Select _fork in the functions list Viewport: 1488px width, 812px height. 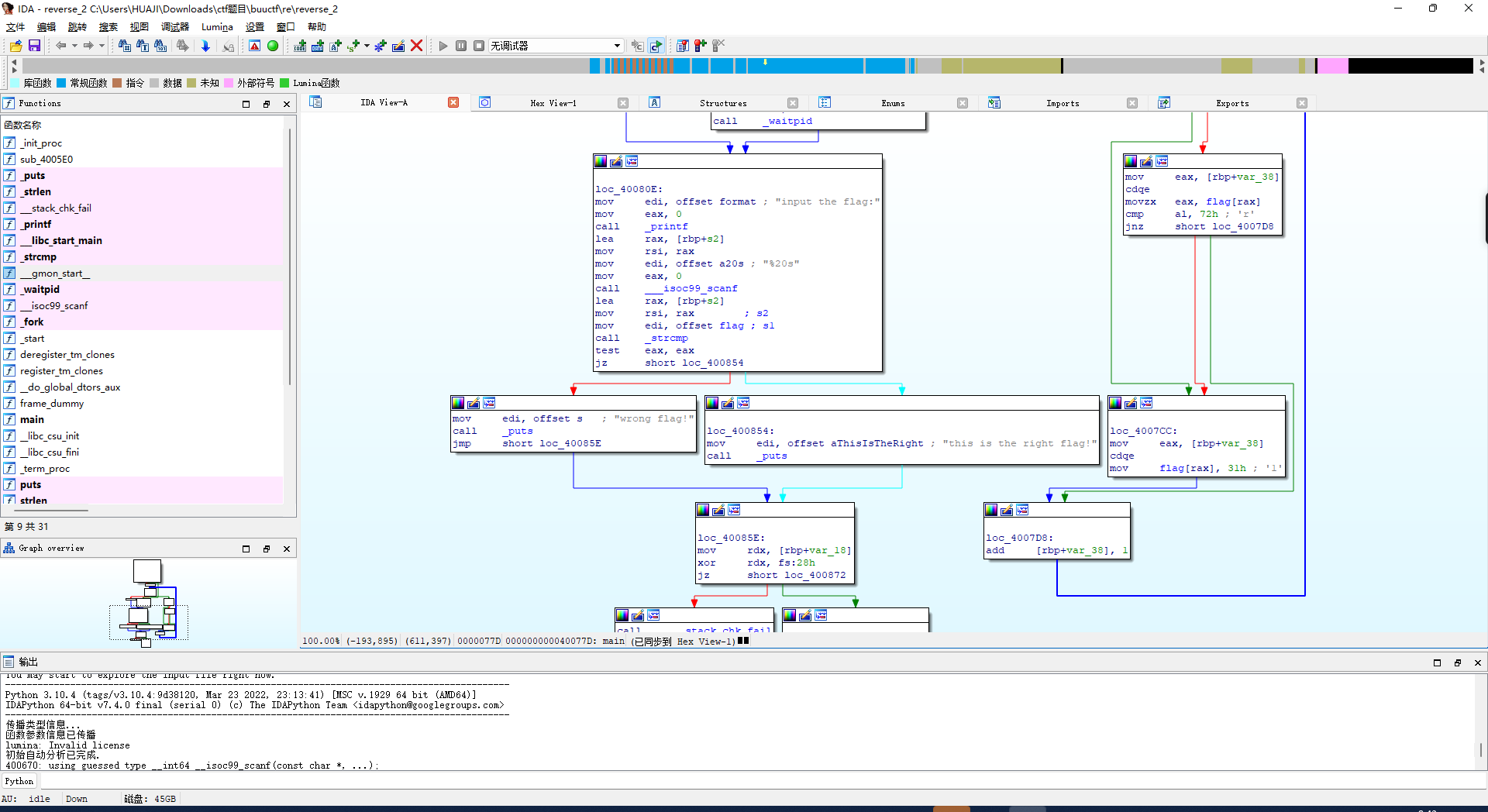(x=143, y=322)
